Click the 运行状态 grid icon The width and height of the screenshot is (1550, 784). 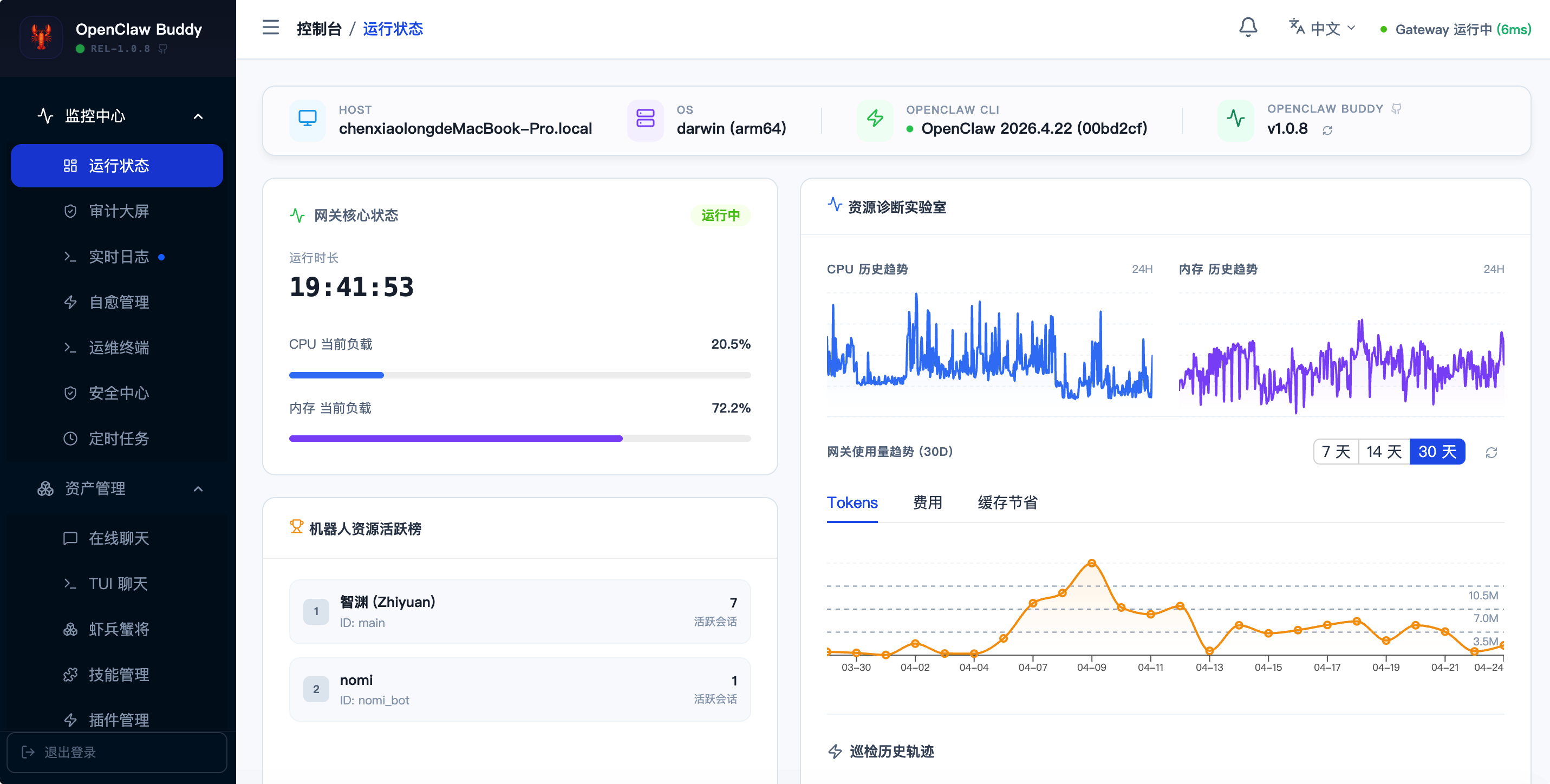70,166
